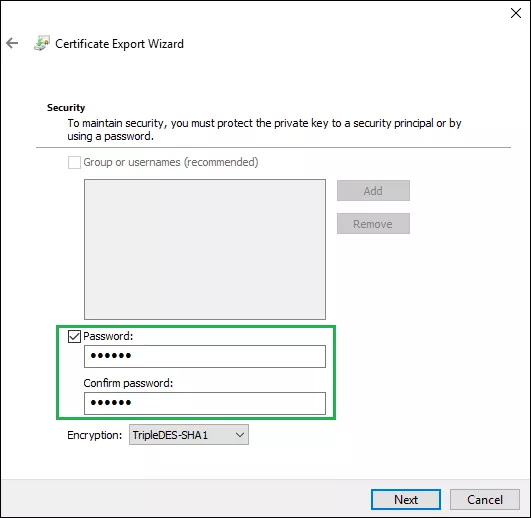This screenshot has width=531, height=518.
Task: Proceed with the Next button
Action: tap(406, 499)
